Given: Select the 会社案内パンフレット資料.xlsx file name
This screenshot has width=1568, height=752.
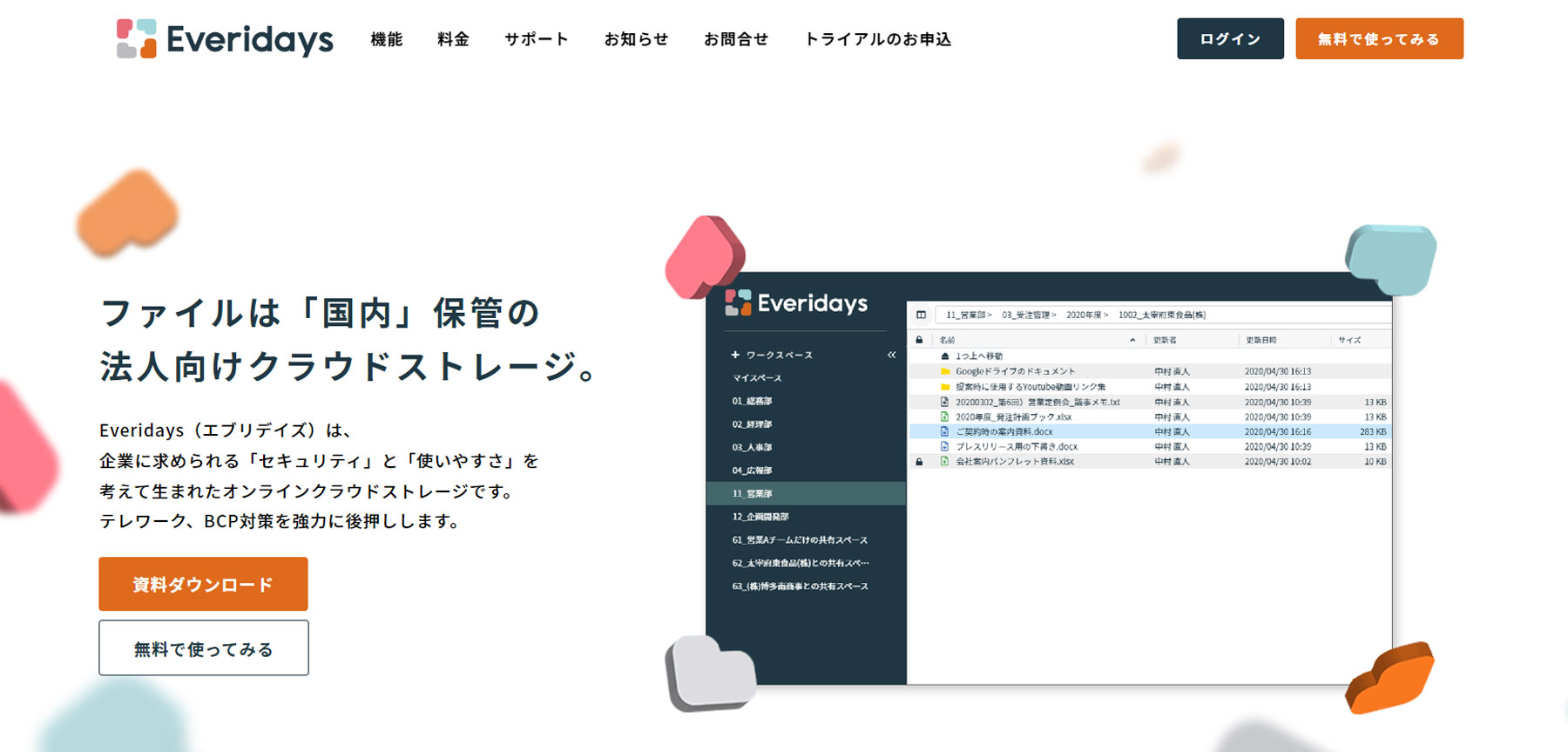Looking at the screenshot, I should point(1015,462).
